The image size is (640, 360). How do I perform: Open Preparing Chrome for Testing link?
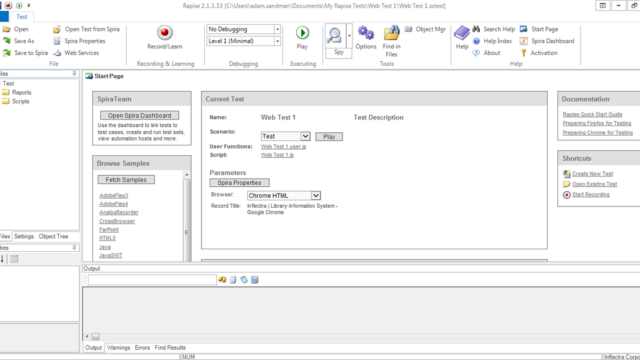598,133
